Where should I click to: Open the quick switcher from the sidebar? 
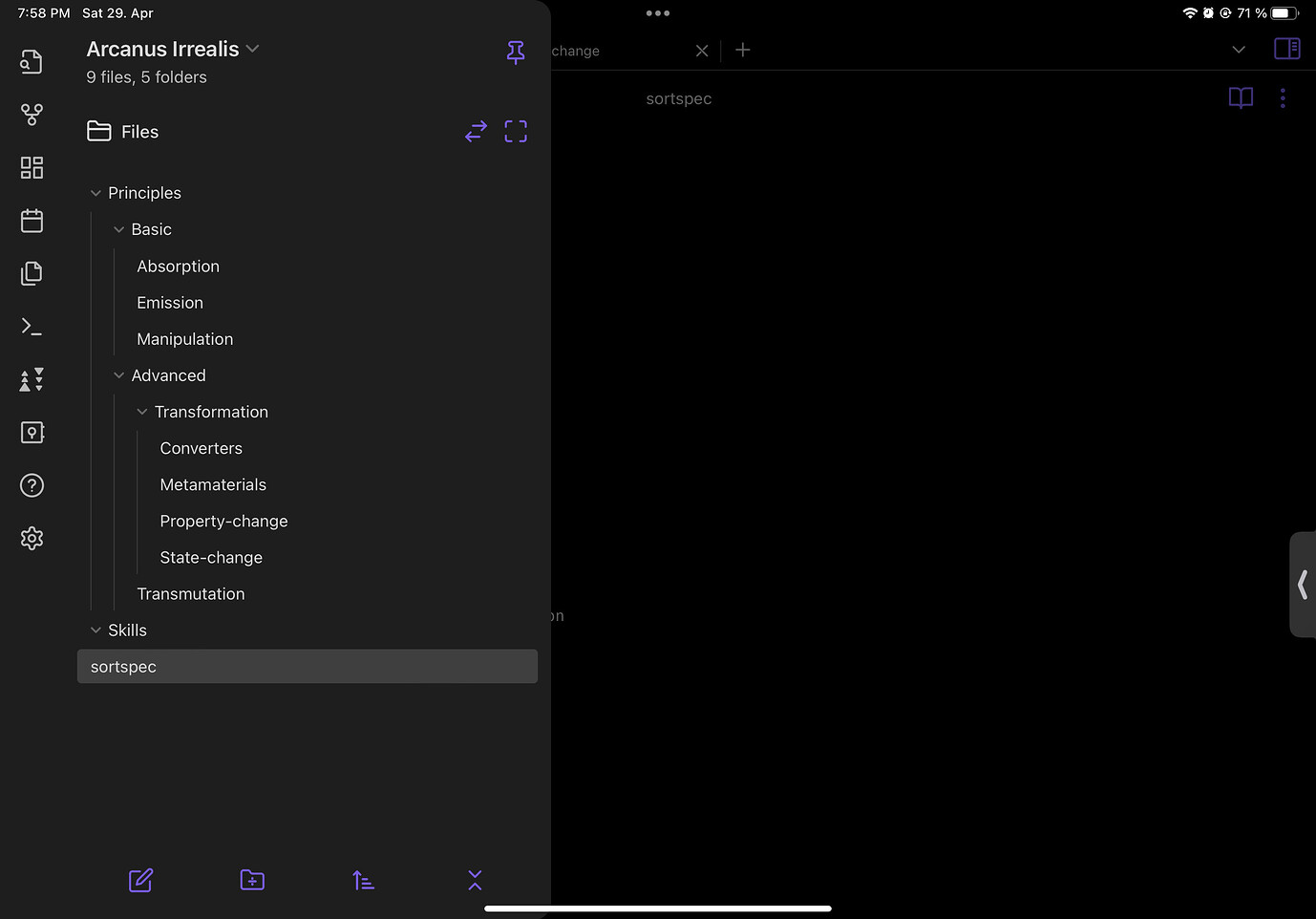(x=32, y=61)
